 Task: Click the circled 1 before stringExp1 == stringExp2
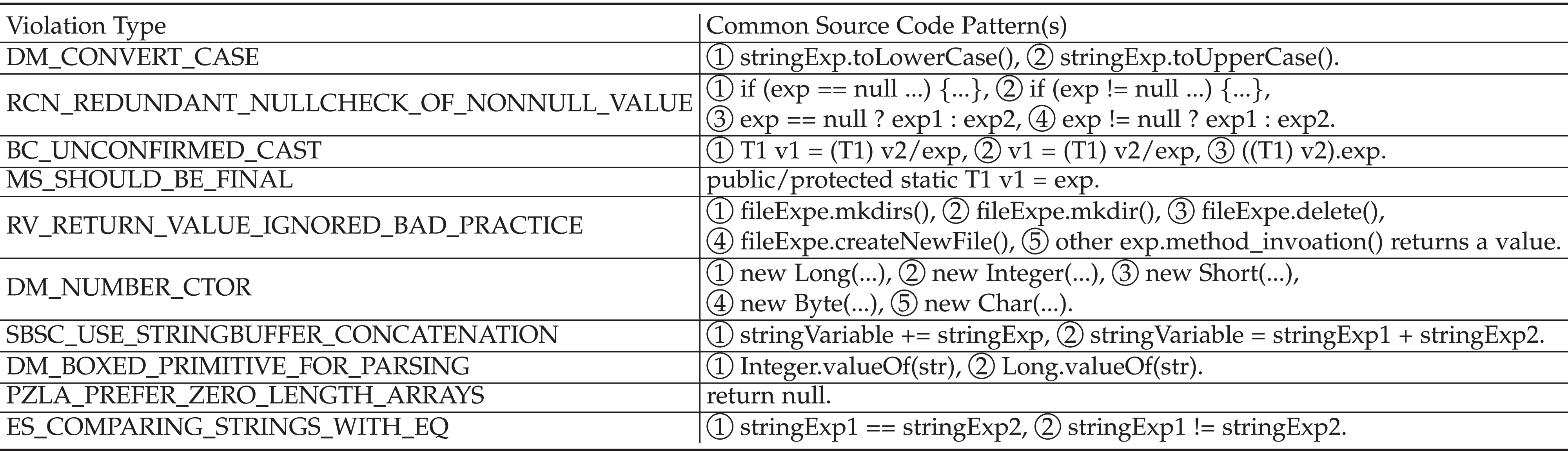(720, 428)
